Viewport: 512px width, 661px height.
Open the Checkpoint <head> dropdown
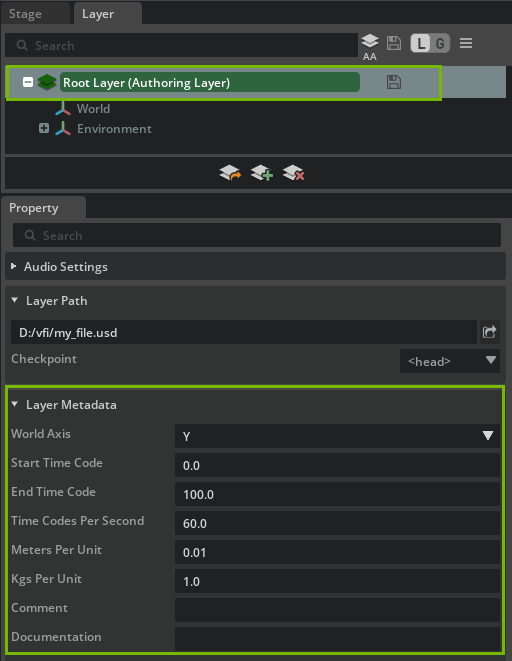click(450, 361)
